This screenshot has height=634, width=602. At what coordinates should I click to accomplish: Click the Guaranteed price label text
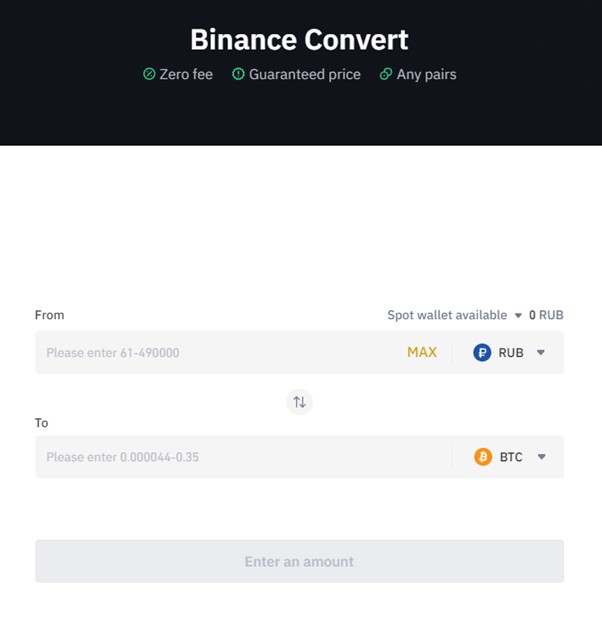305,74
